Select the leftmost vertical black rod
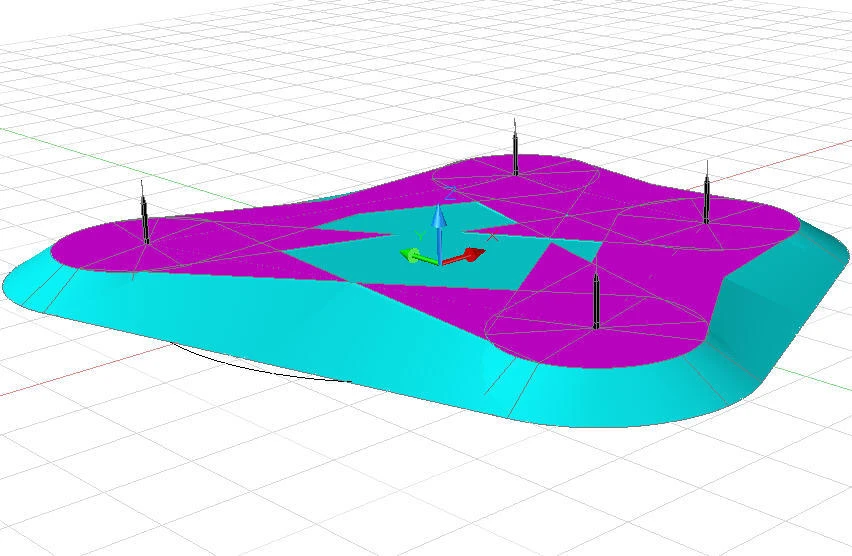 pyautogui.click(x=145, y=217)
